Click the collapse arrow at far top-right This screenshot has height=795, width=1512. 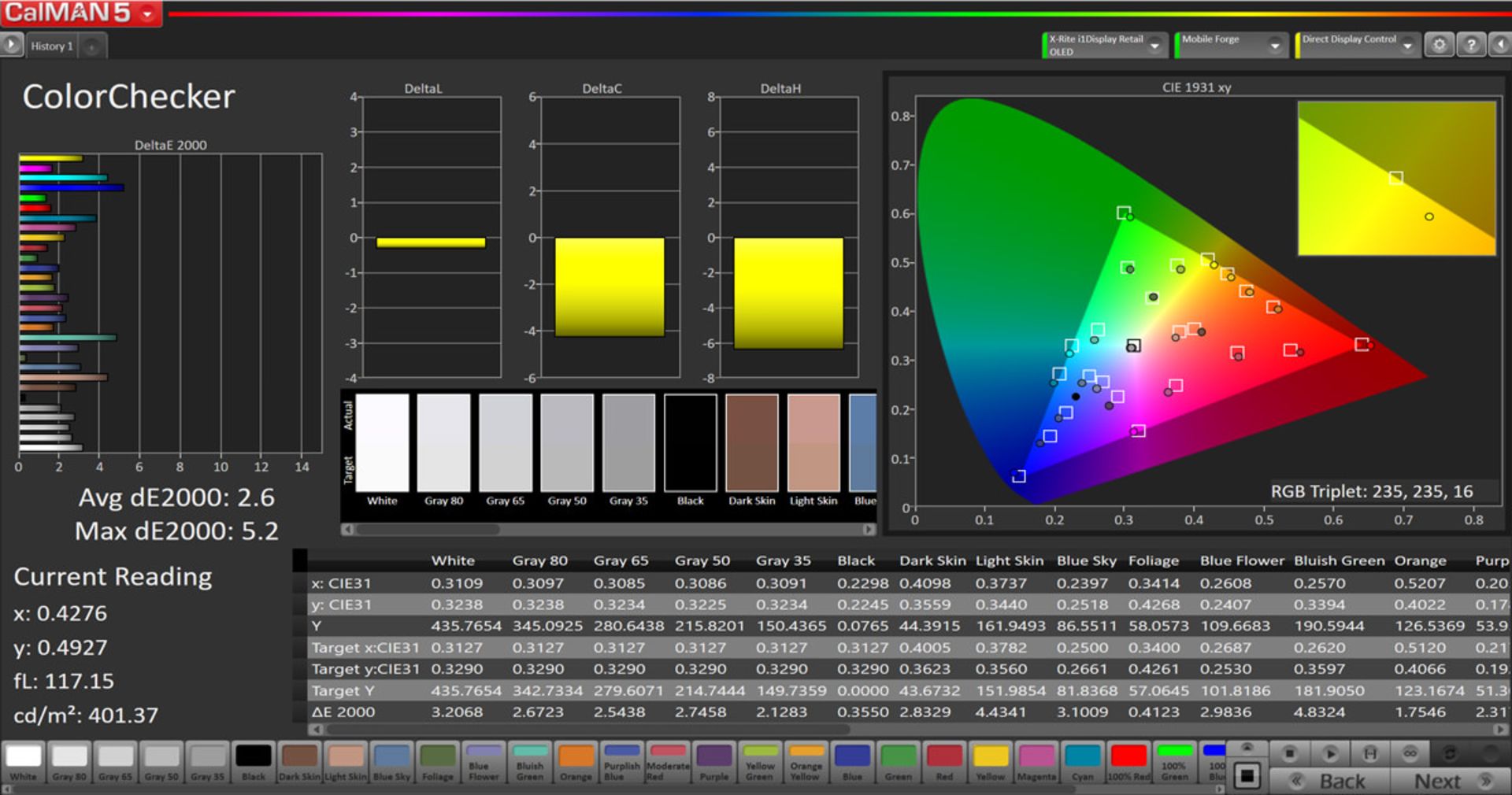(1500, 45)
